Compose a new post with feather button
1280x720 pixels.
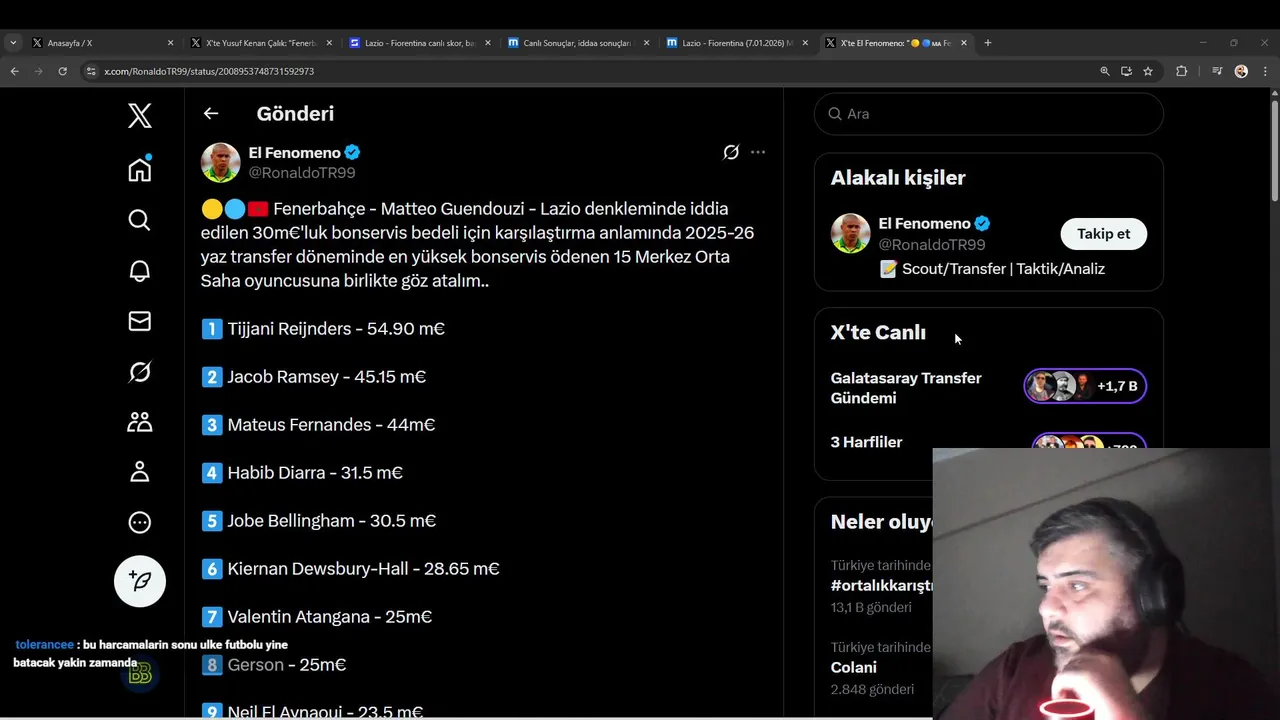tap(140, 581)
